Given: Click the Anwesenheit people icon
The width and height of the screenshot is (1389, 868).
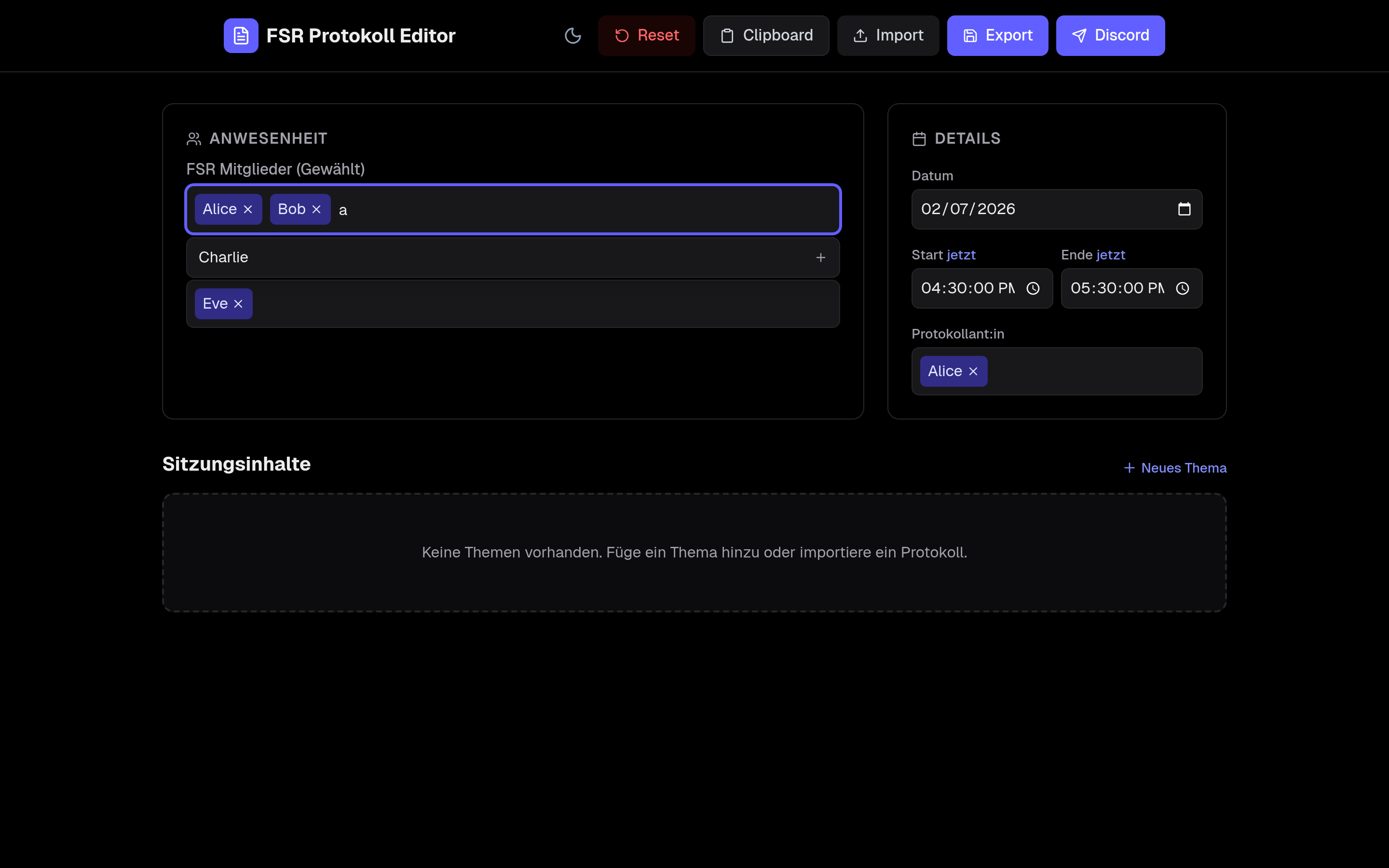Looking at the screenshot, I should pos(193,139).
